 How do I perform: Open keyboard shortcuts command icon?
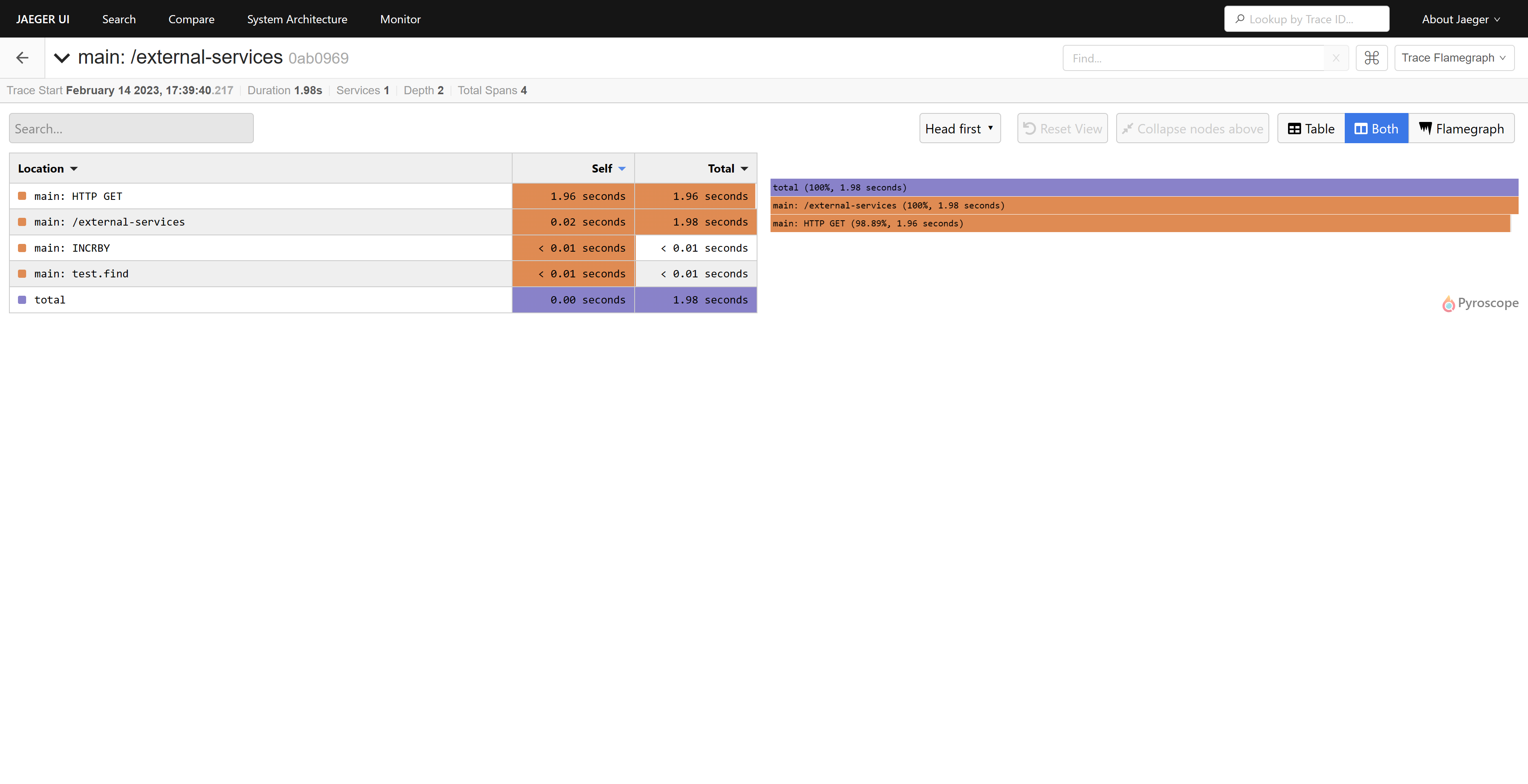(1371, 58)
